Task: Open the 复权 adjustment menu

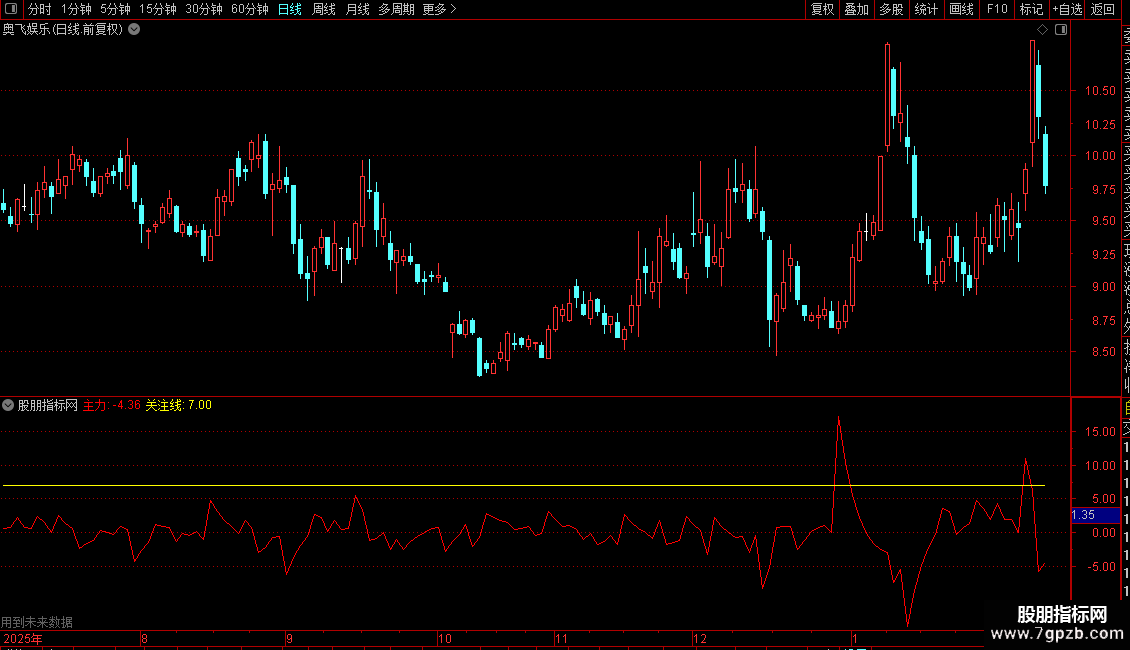Action: [822, 9]
